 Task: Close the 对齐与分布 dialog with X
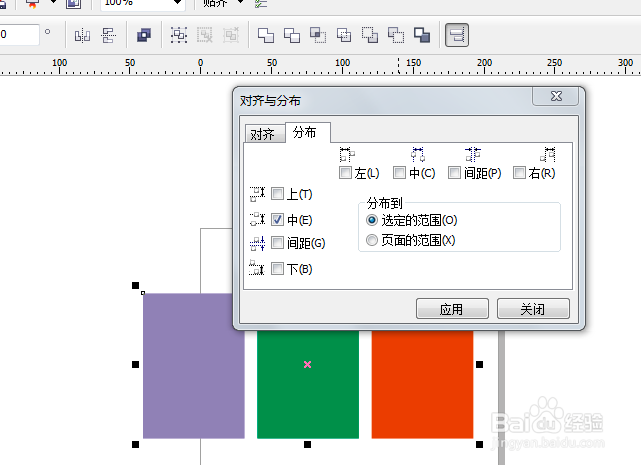(556, 96)
